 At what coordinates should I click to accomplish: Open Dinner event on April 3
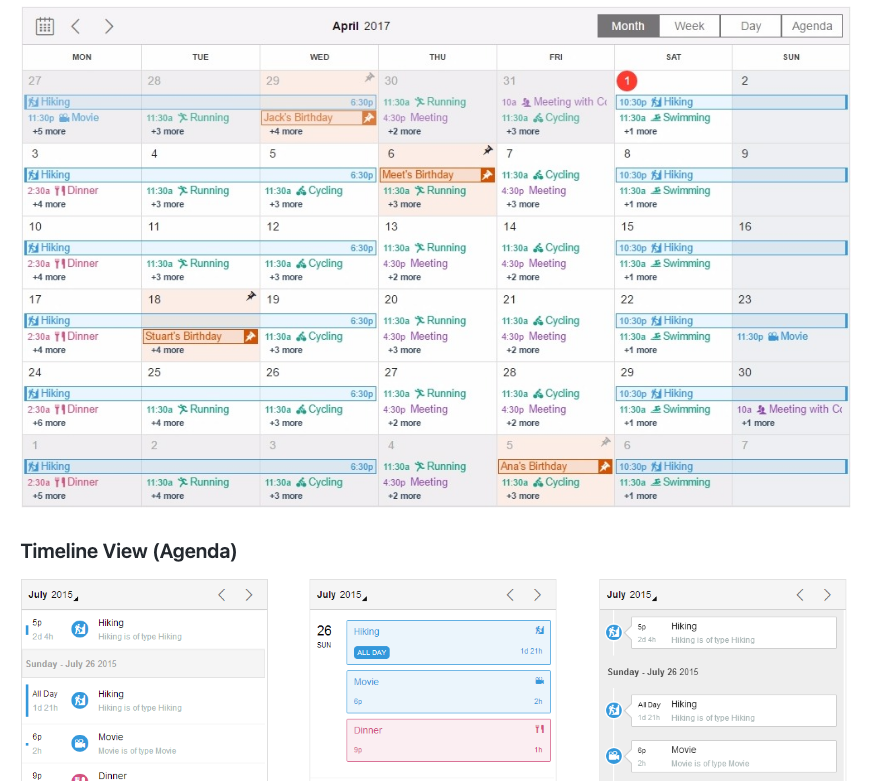tap(63, 191)
